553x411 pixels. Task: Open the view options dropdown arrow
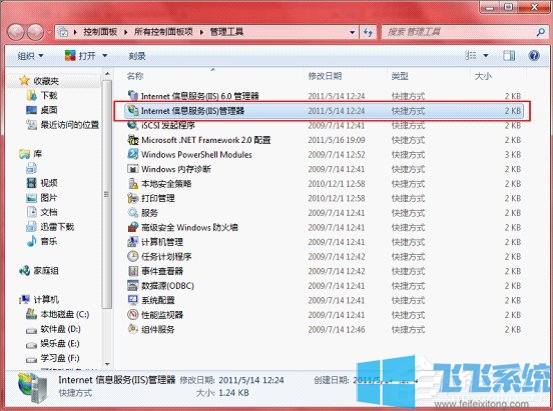tap(486, 56)
